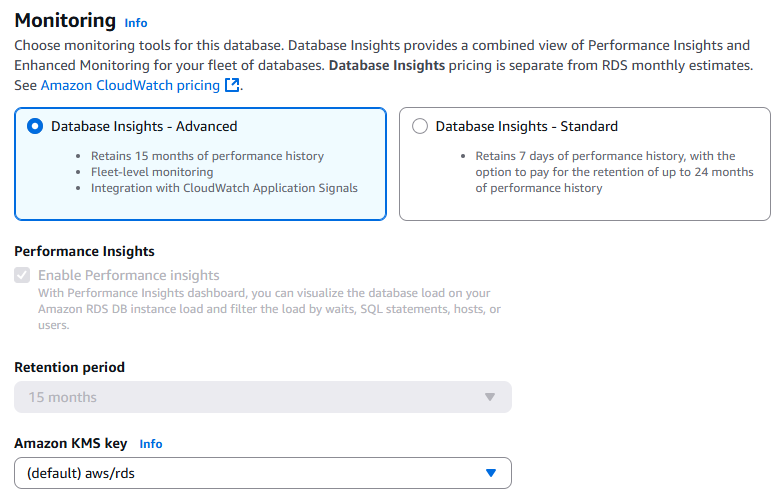Click the Database Insights - Advanced label text
The width and height of the screenshot is (784, 498).
tap(144, 127)
